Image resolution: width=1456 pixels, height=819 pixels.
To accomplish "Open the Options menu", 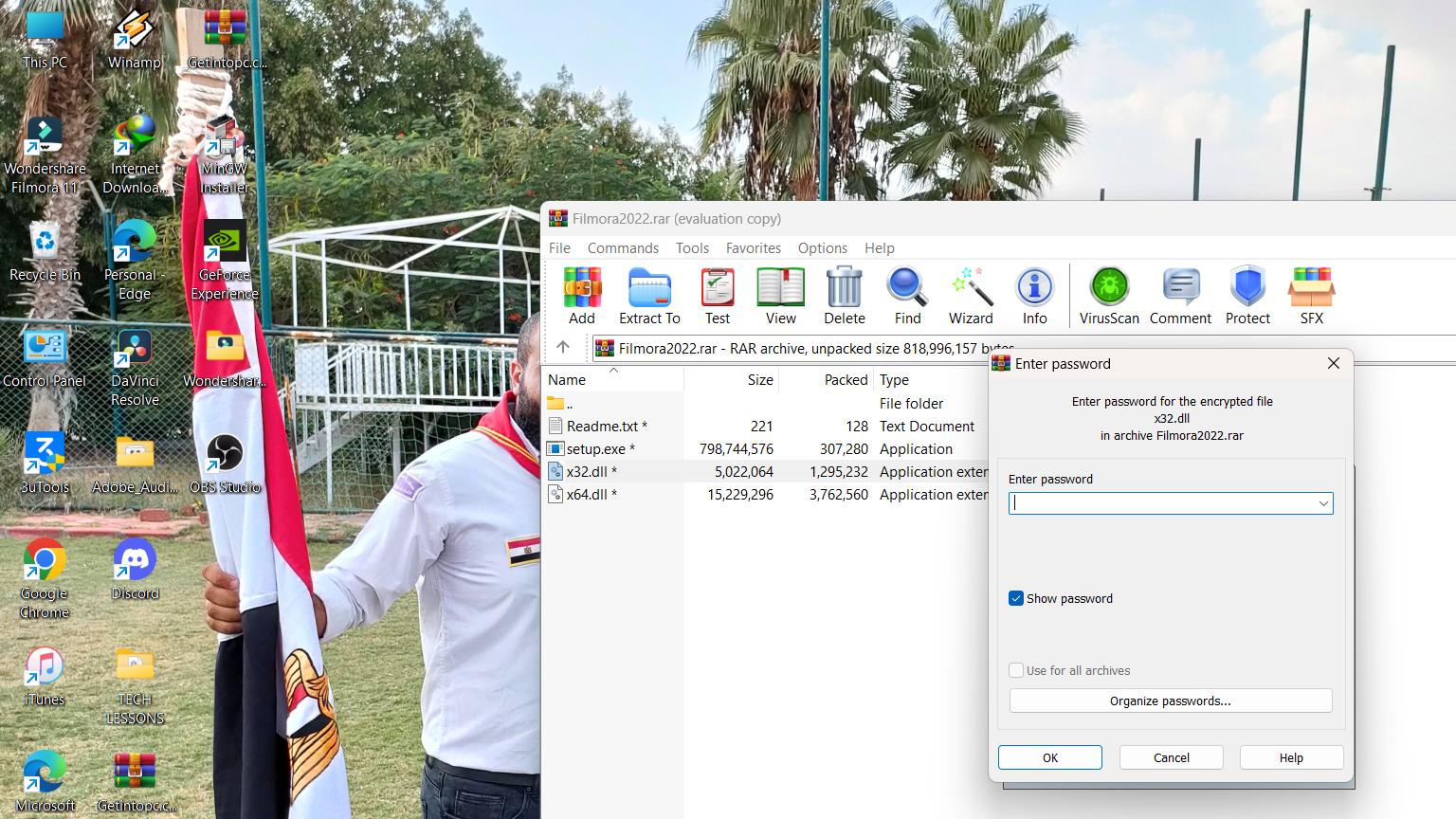I will tap(822, 247).
